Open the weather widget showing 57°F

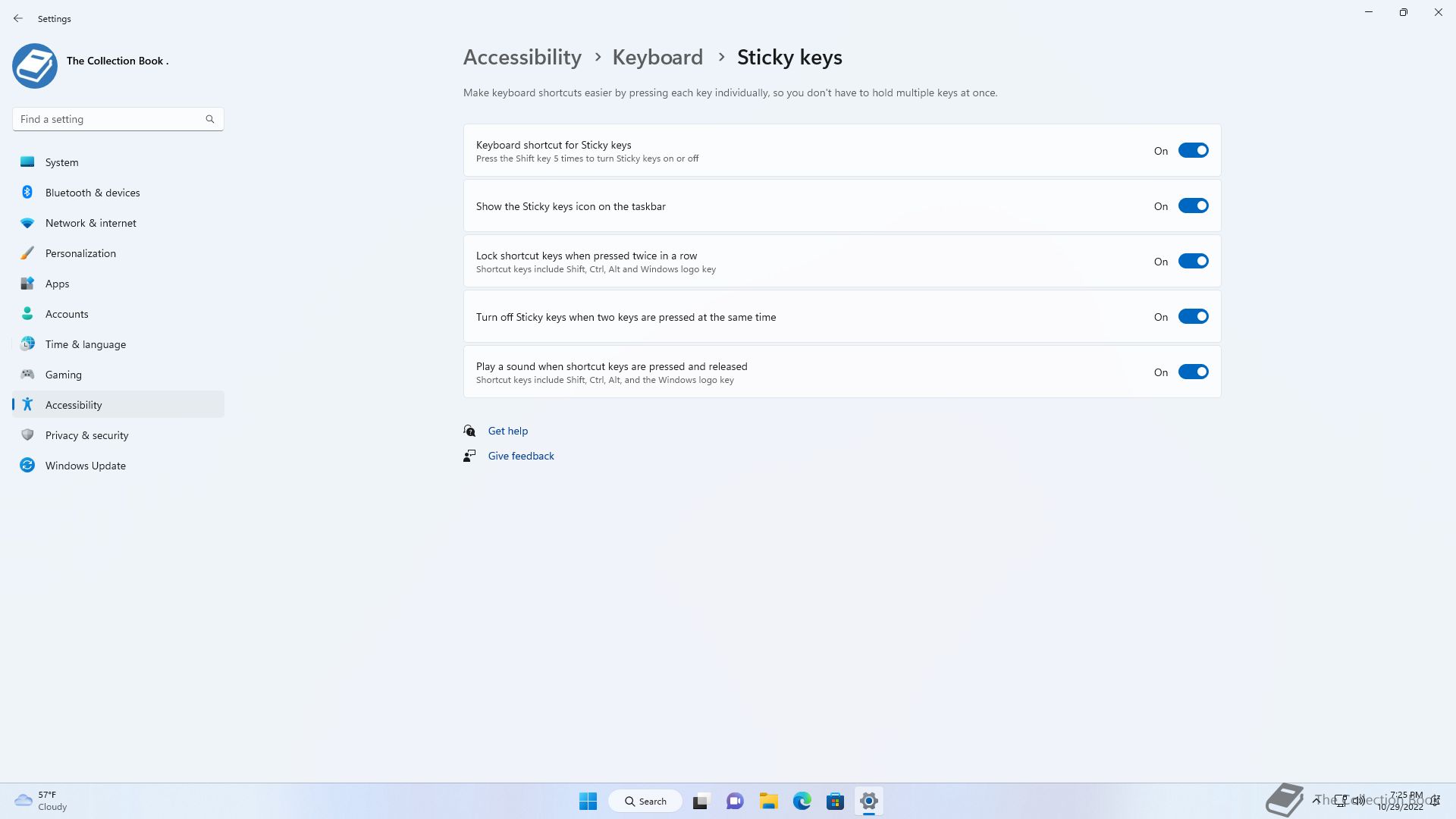pyautogui.click(x=42, y=801)
